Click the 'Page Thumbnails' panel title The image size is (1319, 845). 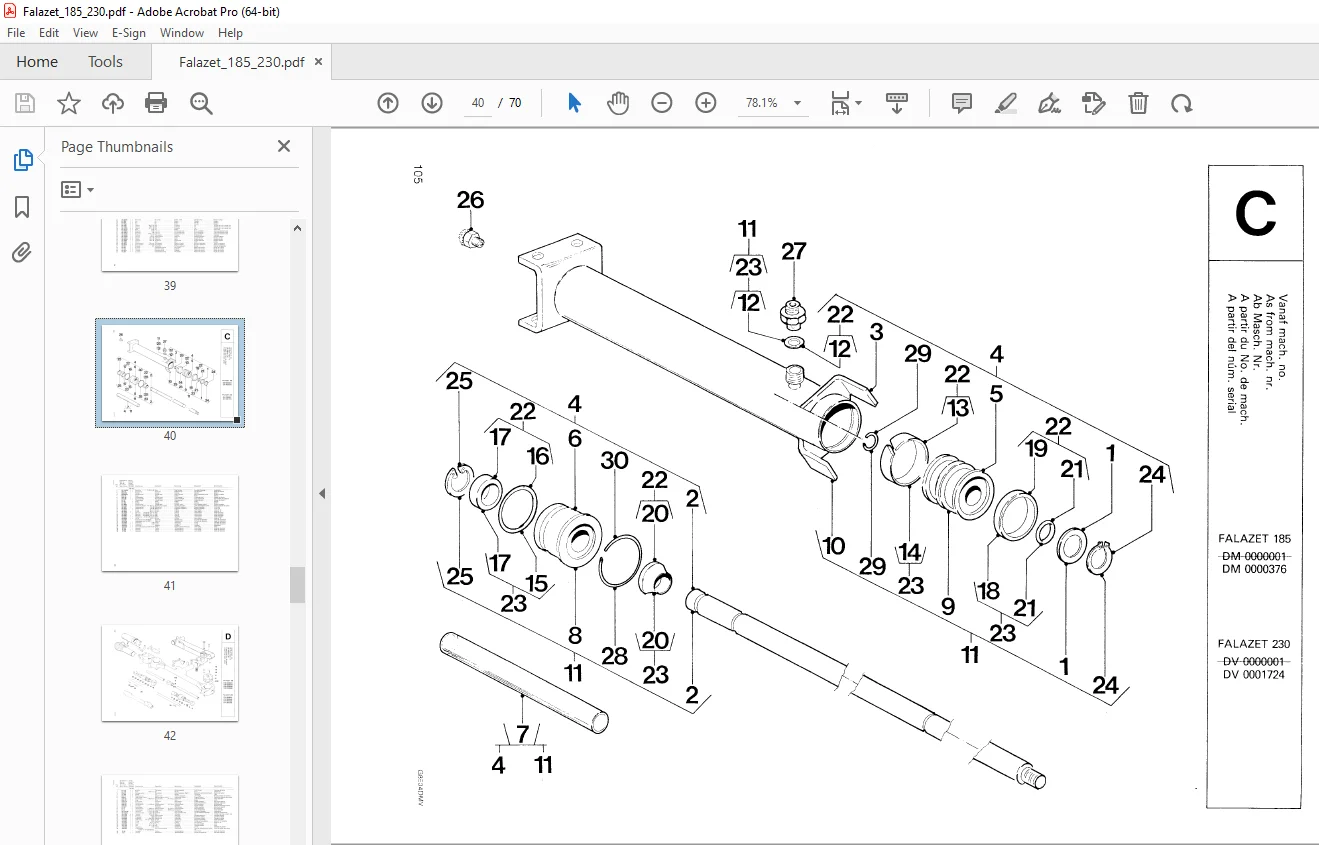pos(117,146)
